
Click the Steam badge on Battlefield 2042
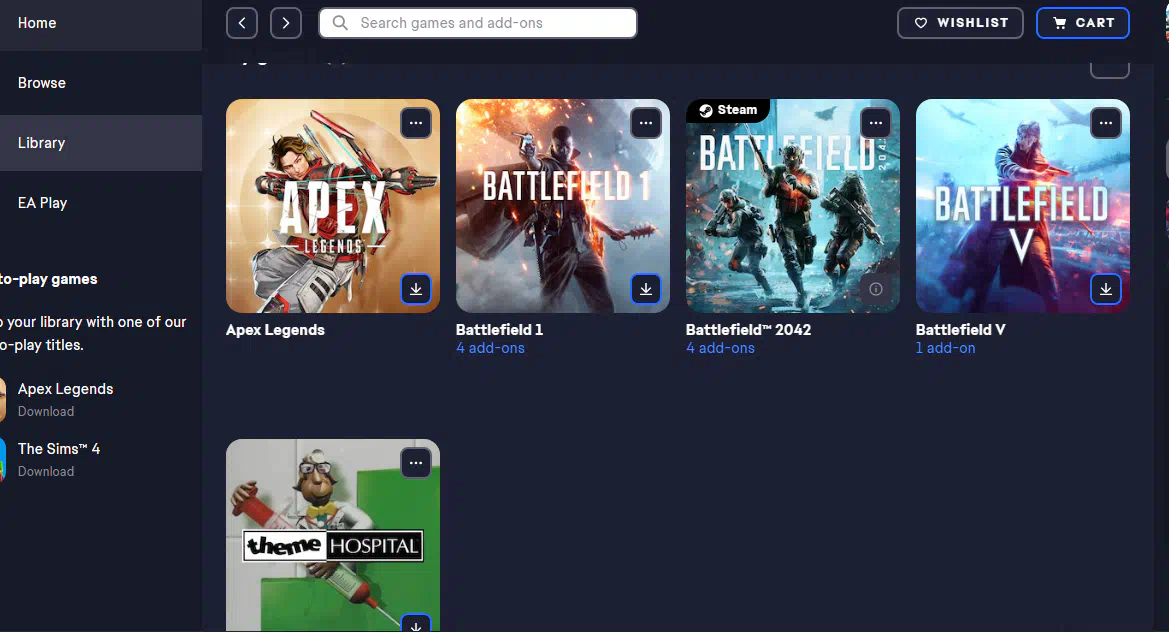728,110
